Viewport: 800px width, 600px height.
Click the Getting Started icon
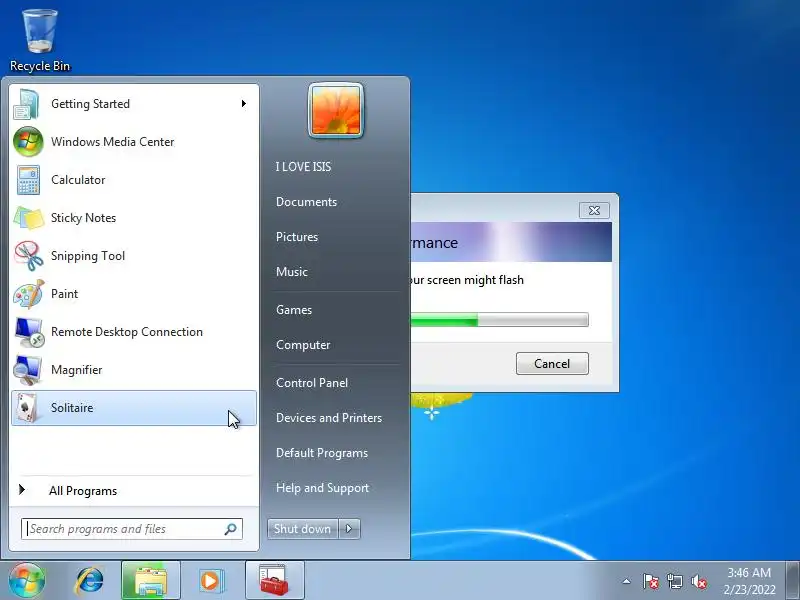pyautogui.click(x=27, y=104)
